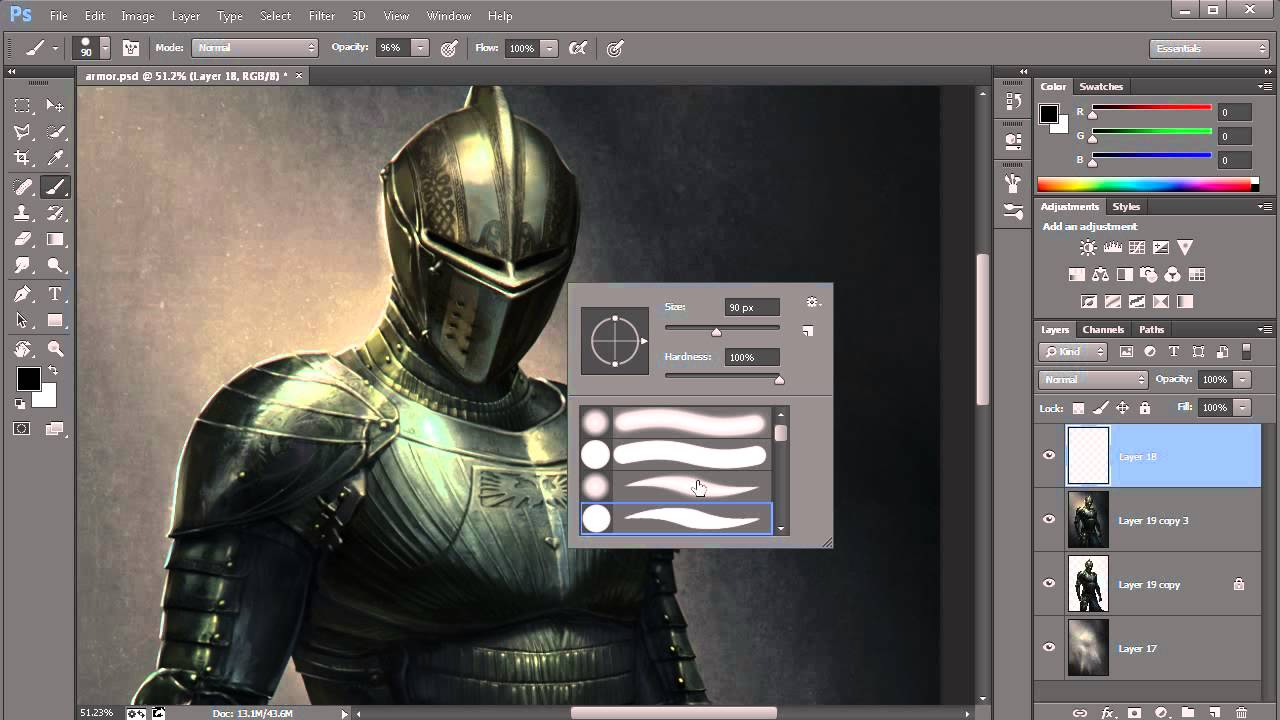Select the Healing Brush tool
1280x720 pixels.
(x=22, y=187)
